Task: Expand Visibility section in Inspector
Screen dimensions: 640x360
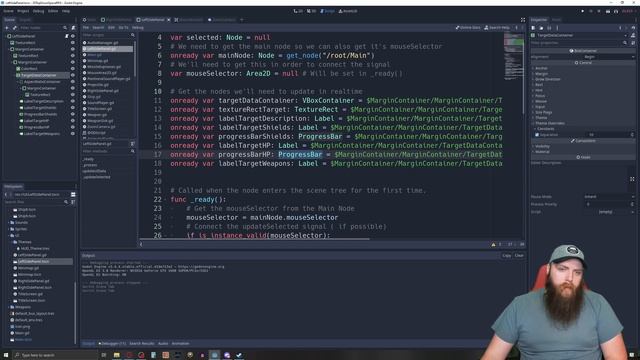Action: point(542,146)
